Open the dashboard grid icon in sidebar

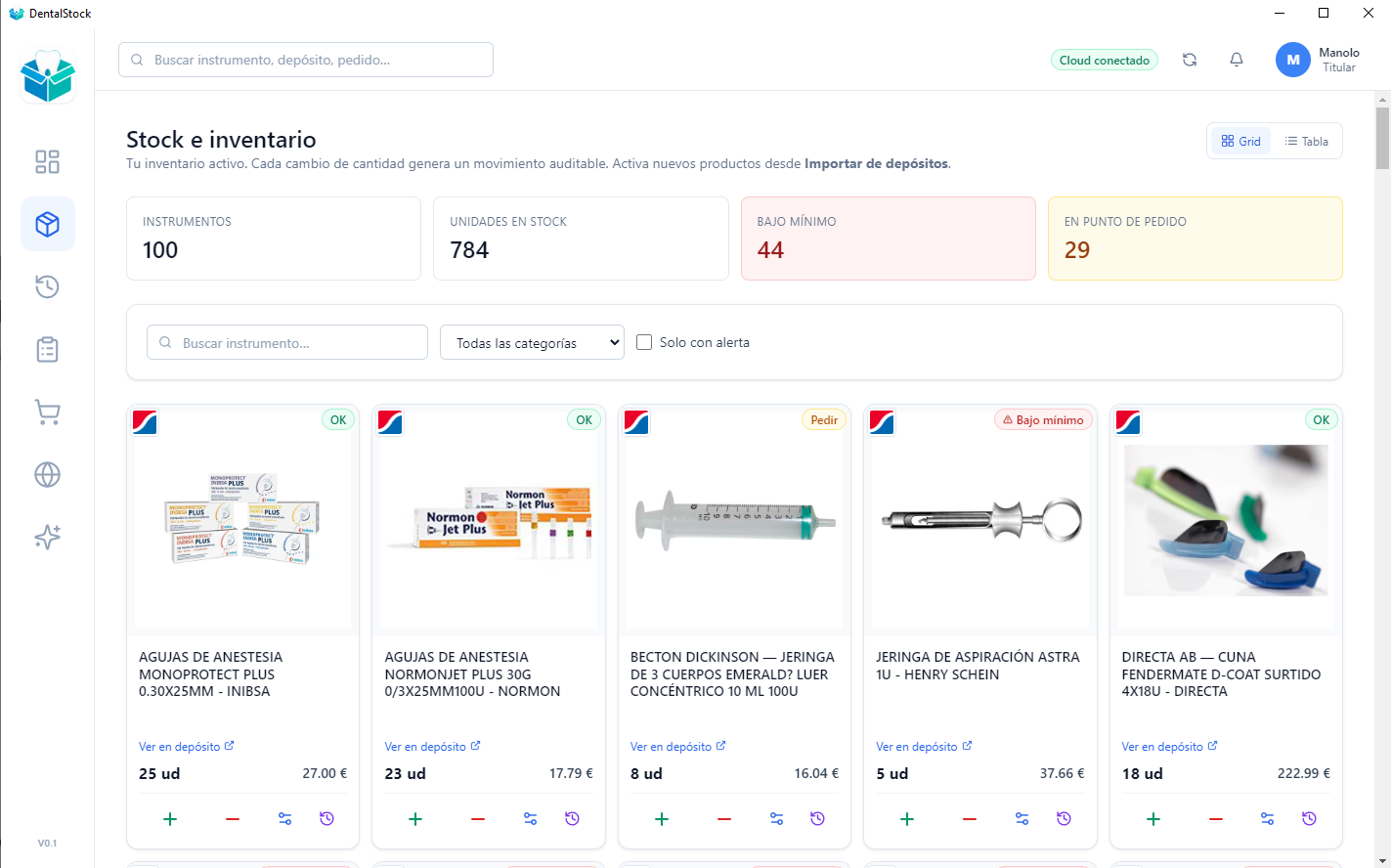(x=47, y=161)
